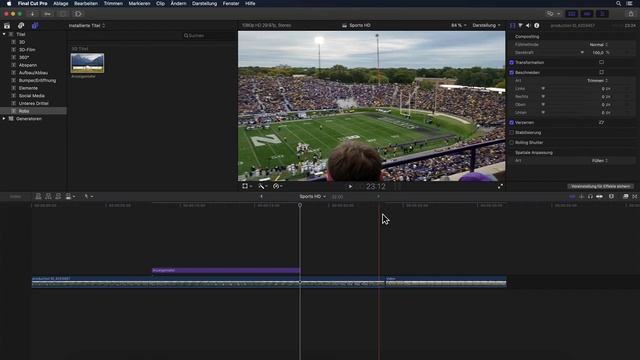640x360 pixels.
Task: Collapse the Titel tree category
Action: (x=4, y=34)
